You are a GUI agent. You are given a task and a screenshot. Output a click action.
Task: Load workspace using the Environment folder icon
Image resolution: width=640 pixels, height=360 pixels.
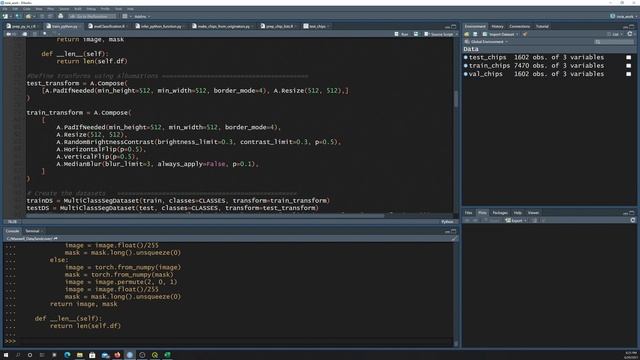point(467,34)
